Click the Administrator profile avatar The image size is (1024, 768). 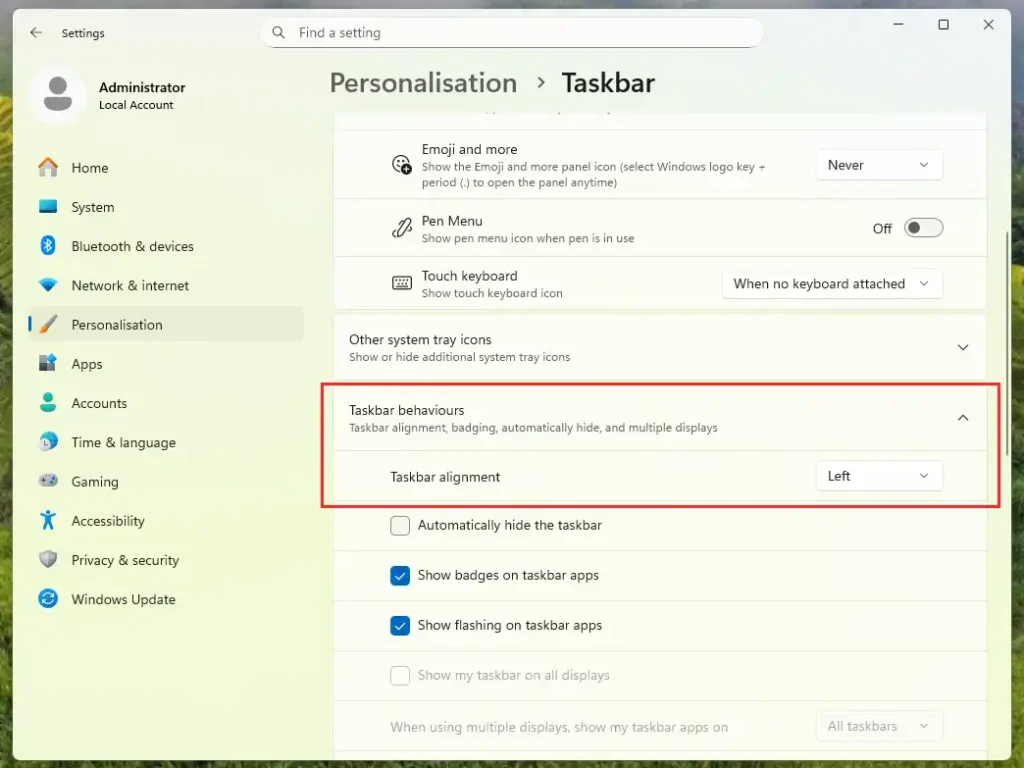click(58, 95)
